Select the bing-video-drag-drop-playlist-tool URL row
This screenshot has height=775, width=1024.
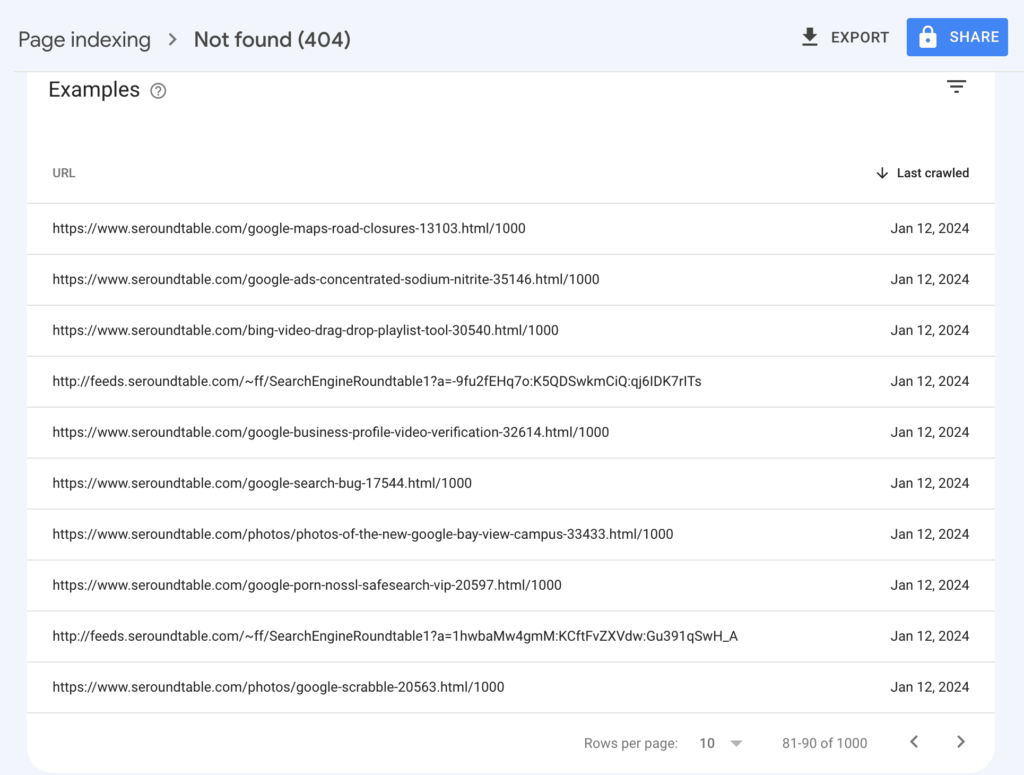pyautogui.click(x=305, y=330)
